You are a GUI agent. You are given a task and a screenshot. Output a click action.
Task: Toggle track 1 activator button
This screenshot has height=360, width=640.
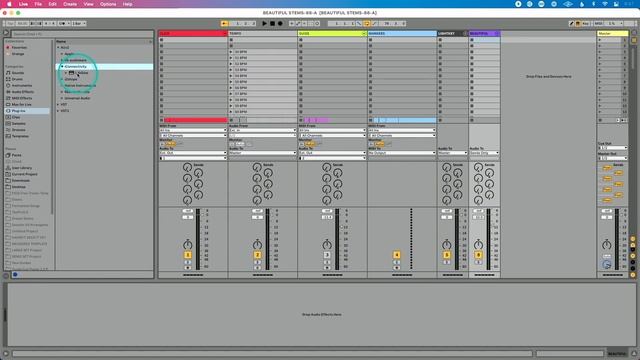[x=188, y=255]
